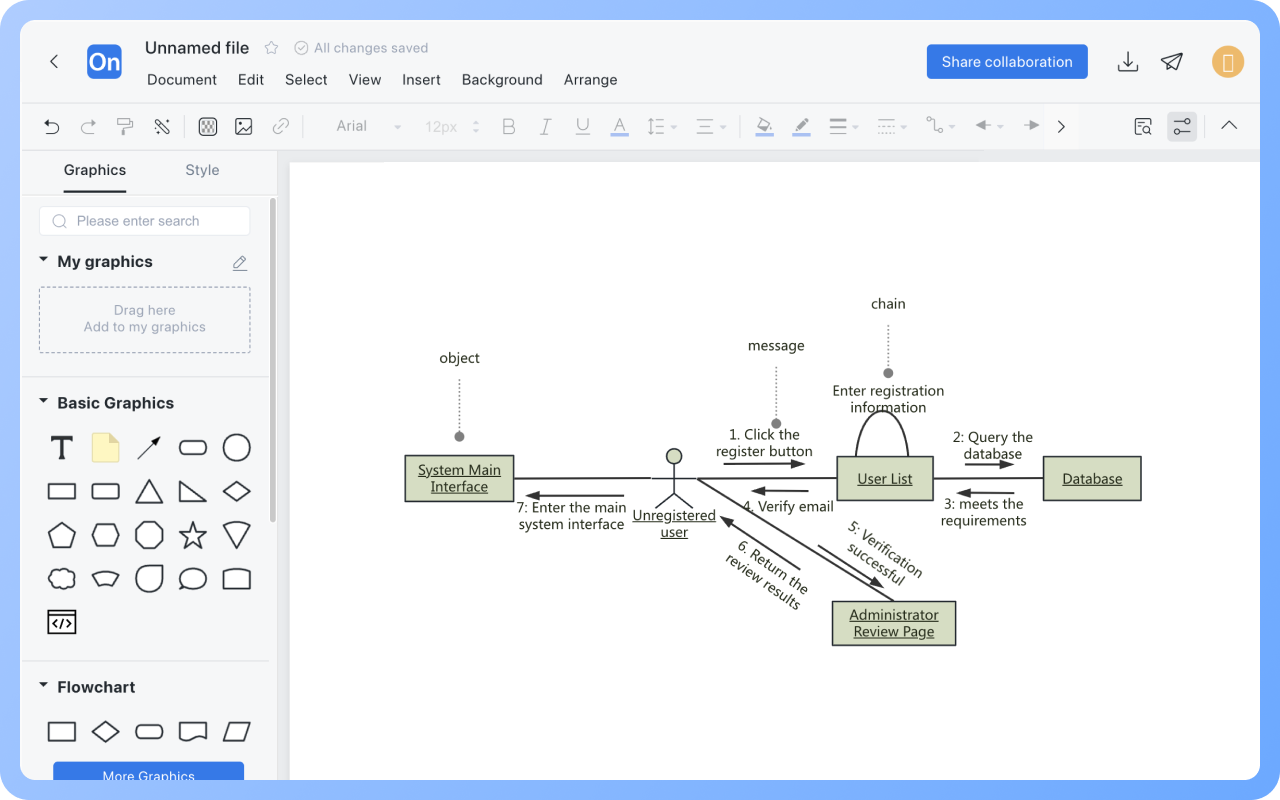Image resolution: width=1280 pixels, height=800 pixels.
Task: Click the clear format magic wand icon
Action: pos(161,126)
